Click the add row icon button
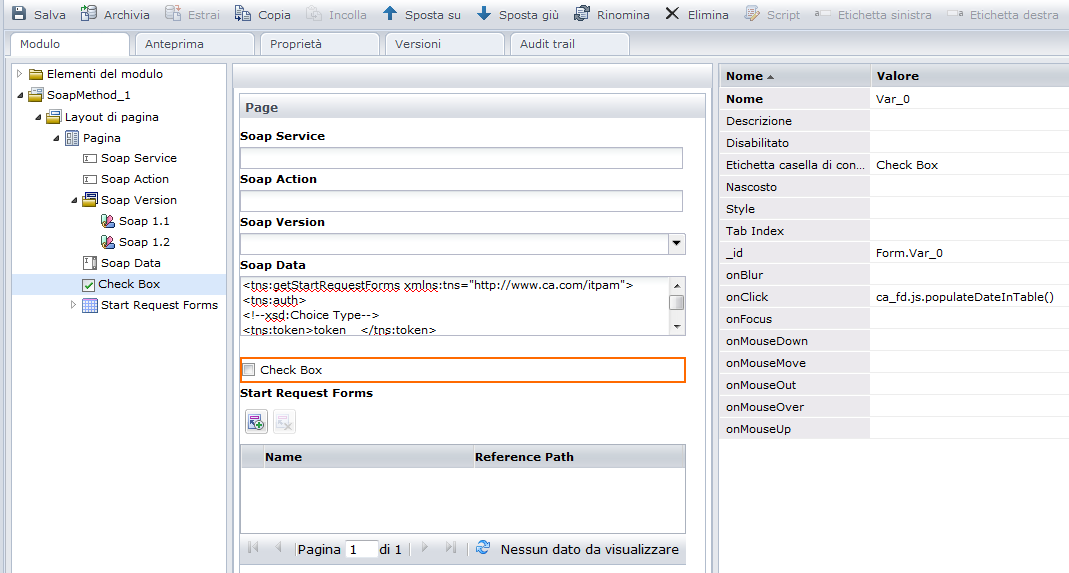The width and height of the screenshot is (1069, 573). coord(256,422)
